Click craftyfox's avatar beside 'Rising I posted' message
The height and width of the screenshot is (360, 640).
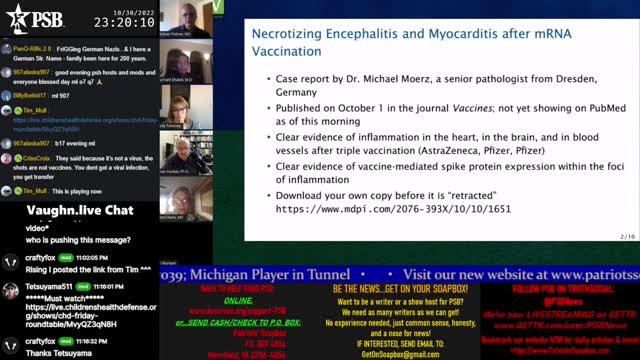[10, 262]
